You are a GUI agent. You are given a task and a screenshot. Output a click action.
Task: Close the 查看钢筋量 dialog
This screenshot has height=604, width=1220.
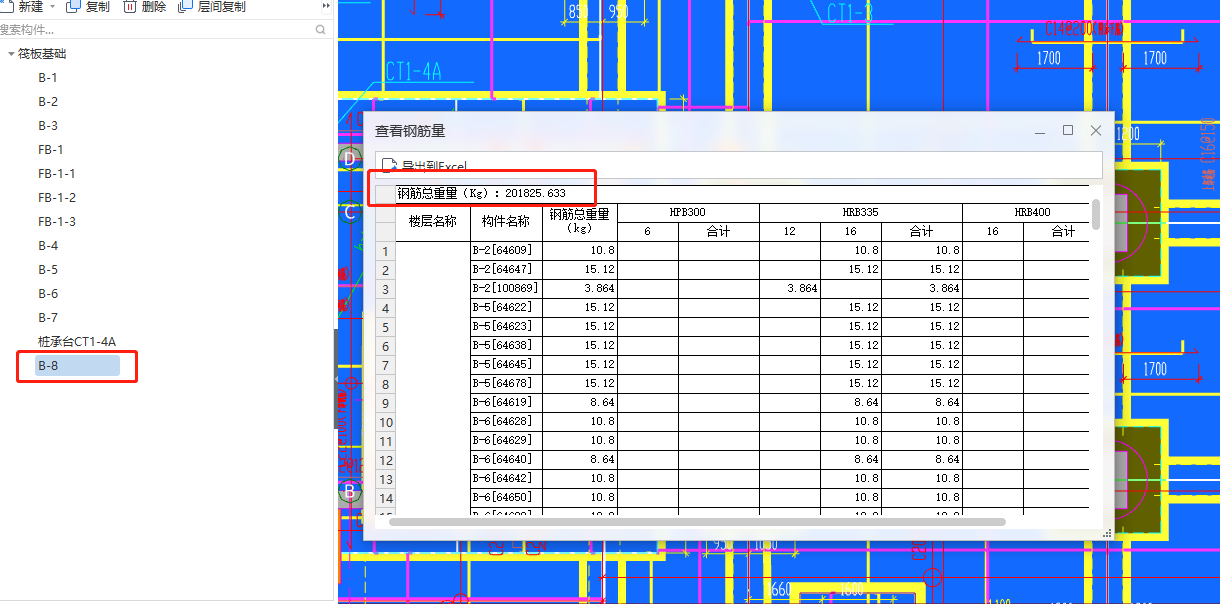tap(1096, 131)
